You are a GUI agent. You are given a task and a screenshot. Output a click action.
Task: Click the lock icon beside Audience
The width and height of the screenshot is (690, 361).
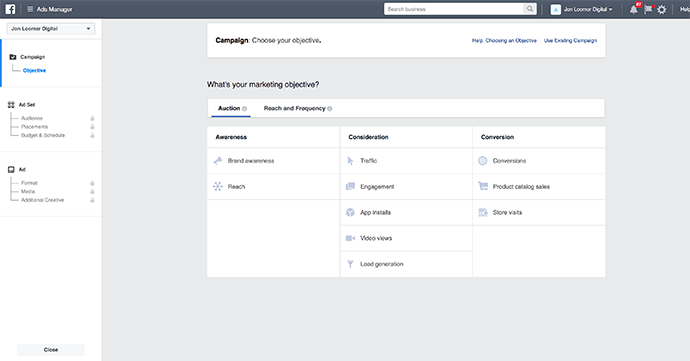92,118
